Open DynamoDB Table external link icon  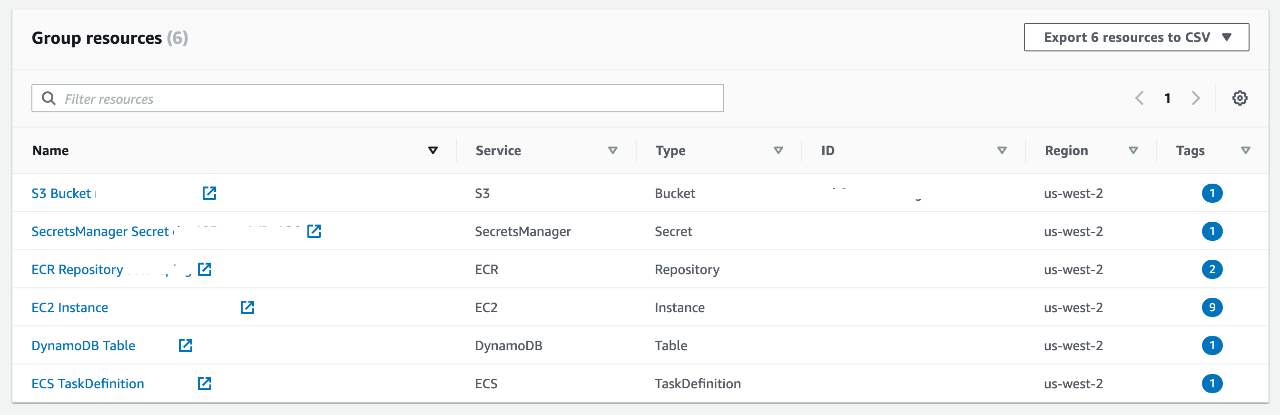coord(186,345)
